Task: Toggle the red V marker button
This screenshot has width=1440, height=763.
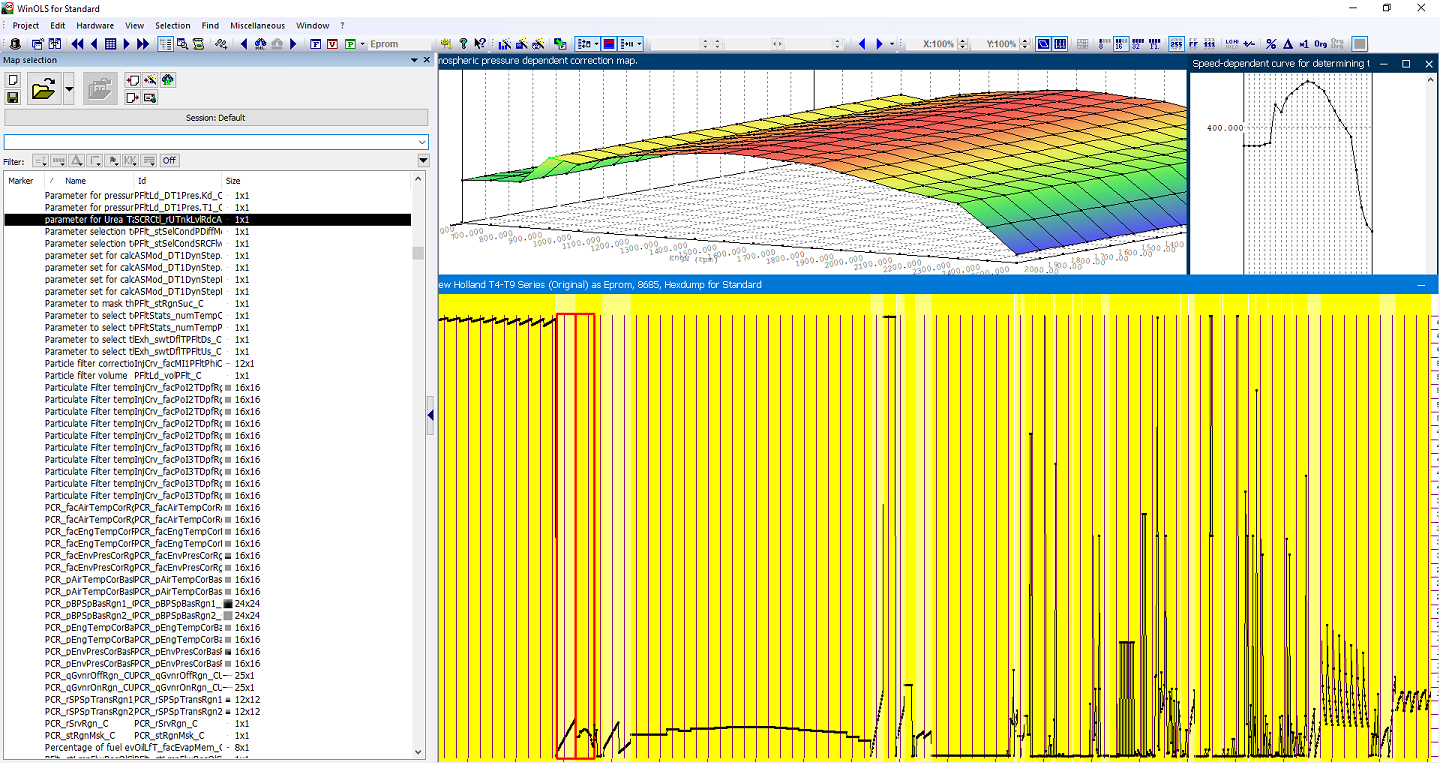Action: pos(332,44)
